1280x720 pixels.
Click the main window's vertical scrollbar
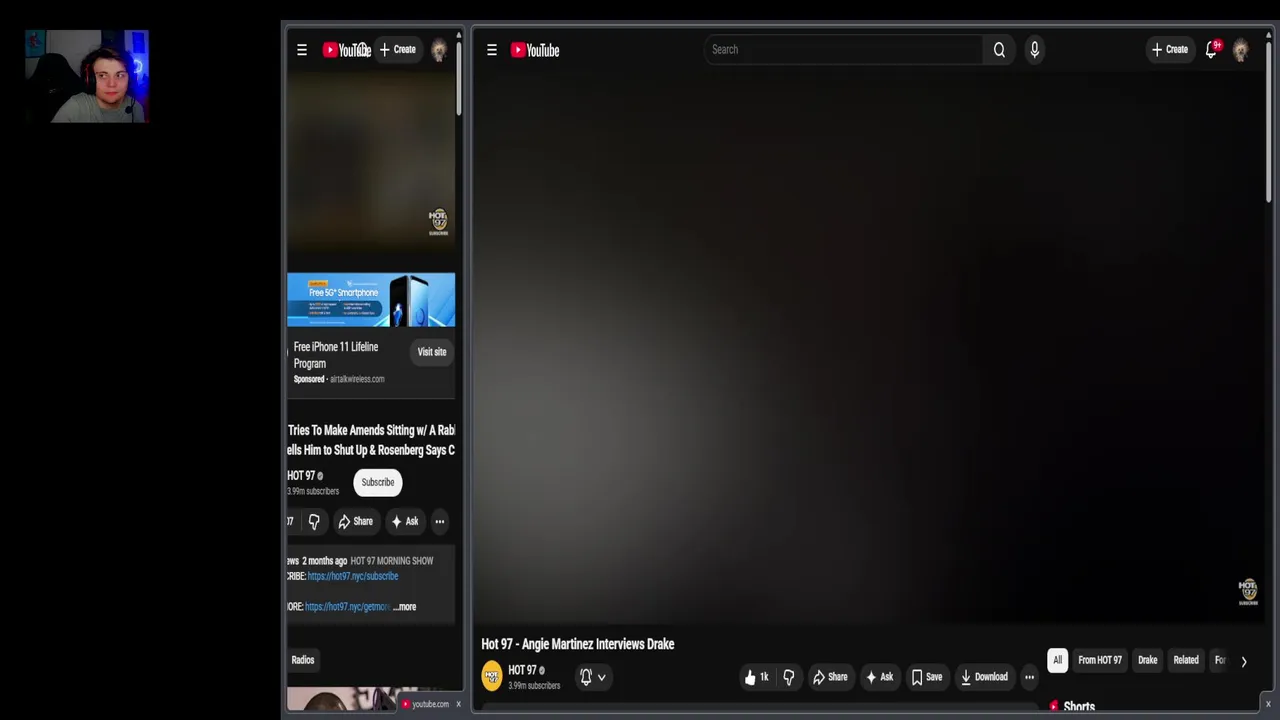click(1268, 120)
